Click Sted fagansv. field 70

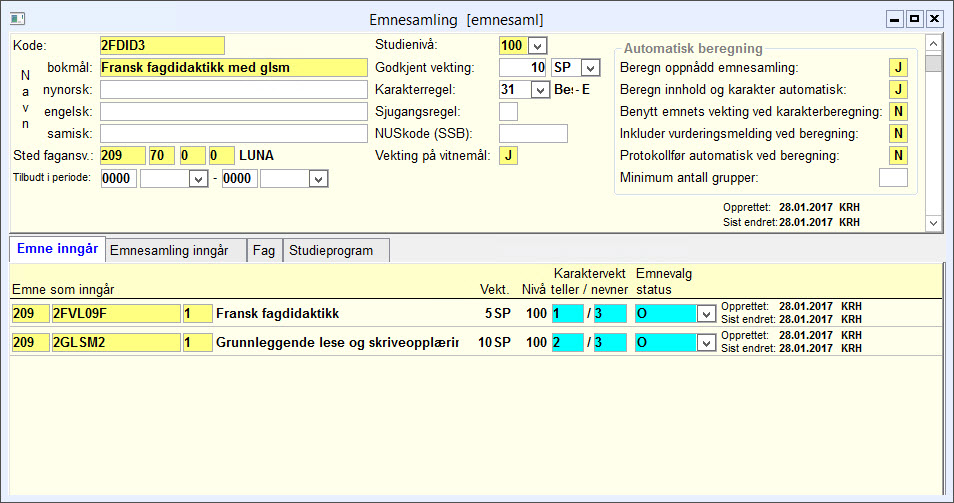162,155
